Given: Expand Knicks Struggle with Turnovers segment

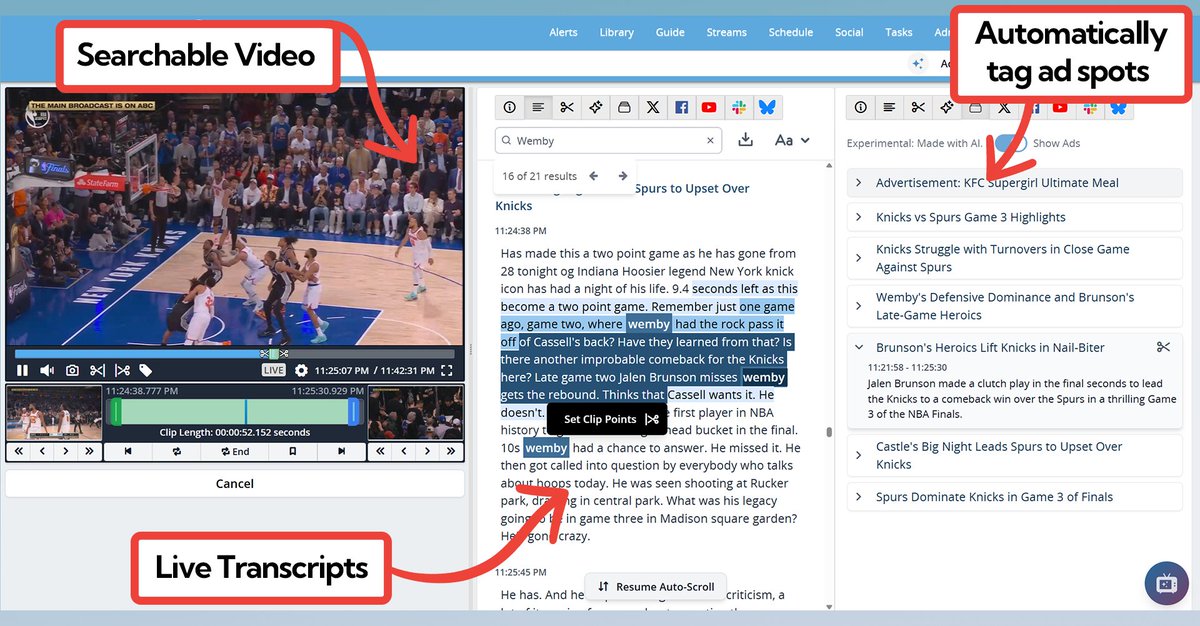Looking at the screenshot, I should point(1015,258).
